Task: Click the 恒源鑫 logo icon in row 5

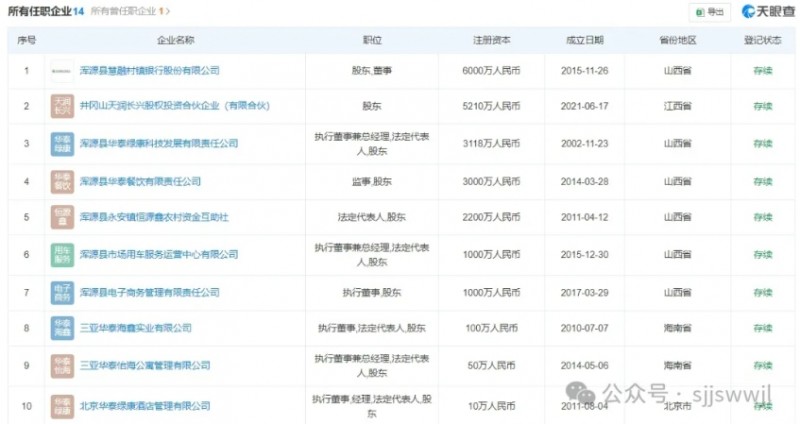Action: point(62,217)
